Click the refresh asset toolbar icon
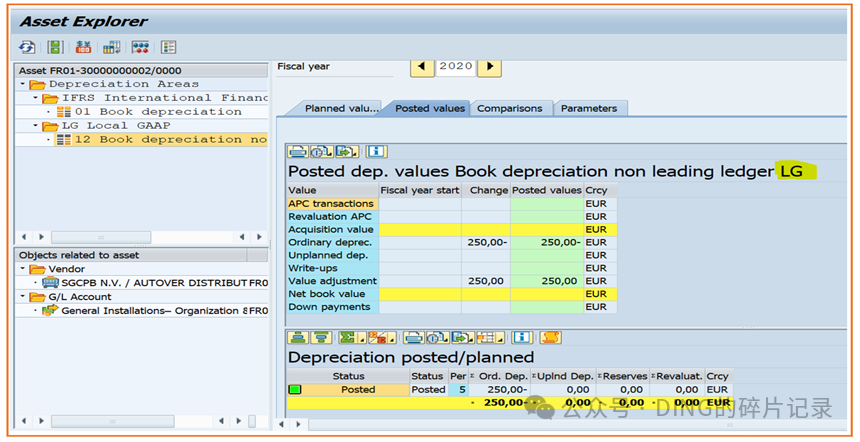 click(27, 47)
